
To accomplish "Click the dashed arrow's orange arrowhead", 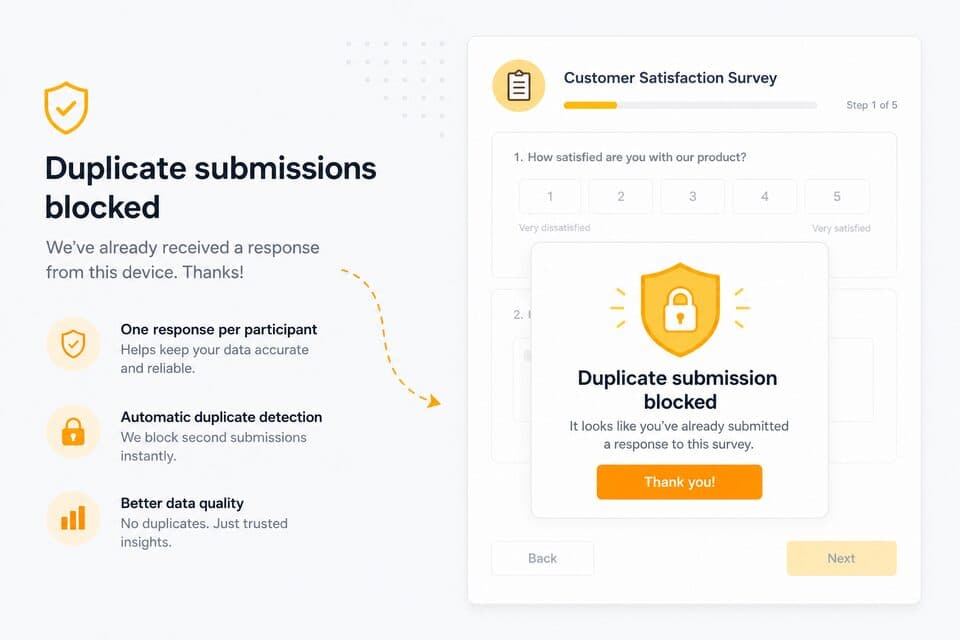I will click(x=434, y=401).
